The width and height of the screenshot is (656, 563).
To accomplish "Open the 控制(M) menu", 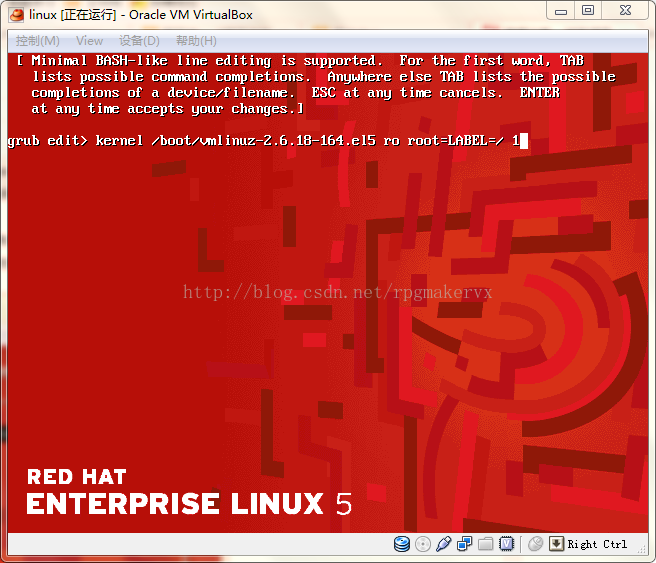I will (38, 41).
